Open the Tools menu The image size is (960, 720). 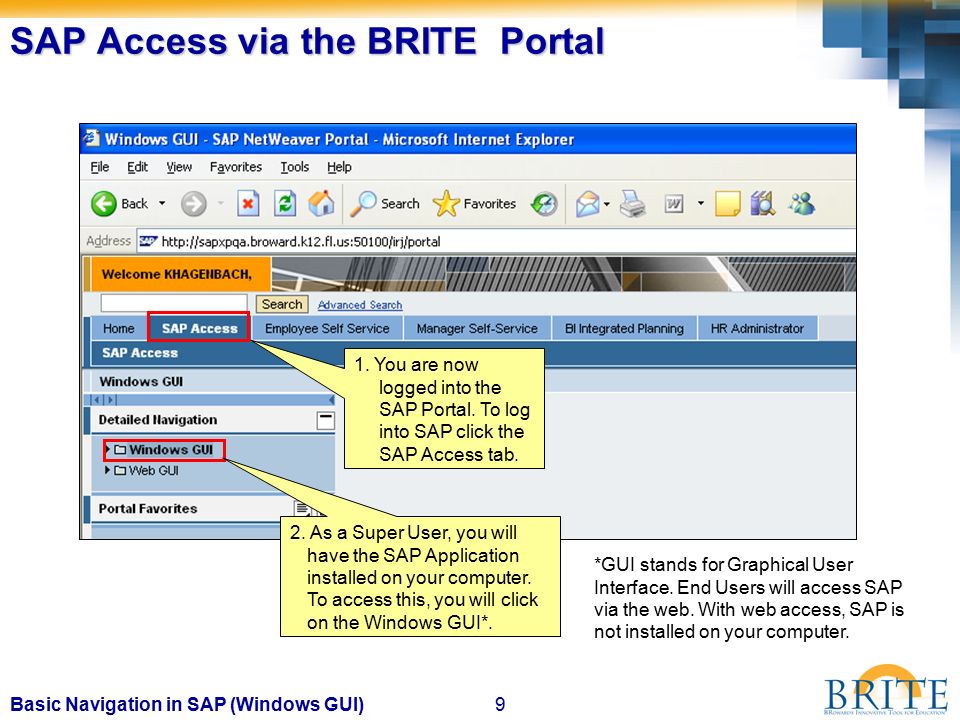[x=294, y=167]
